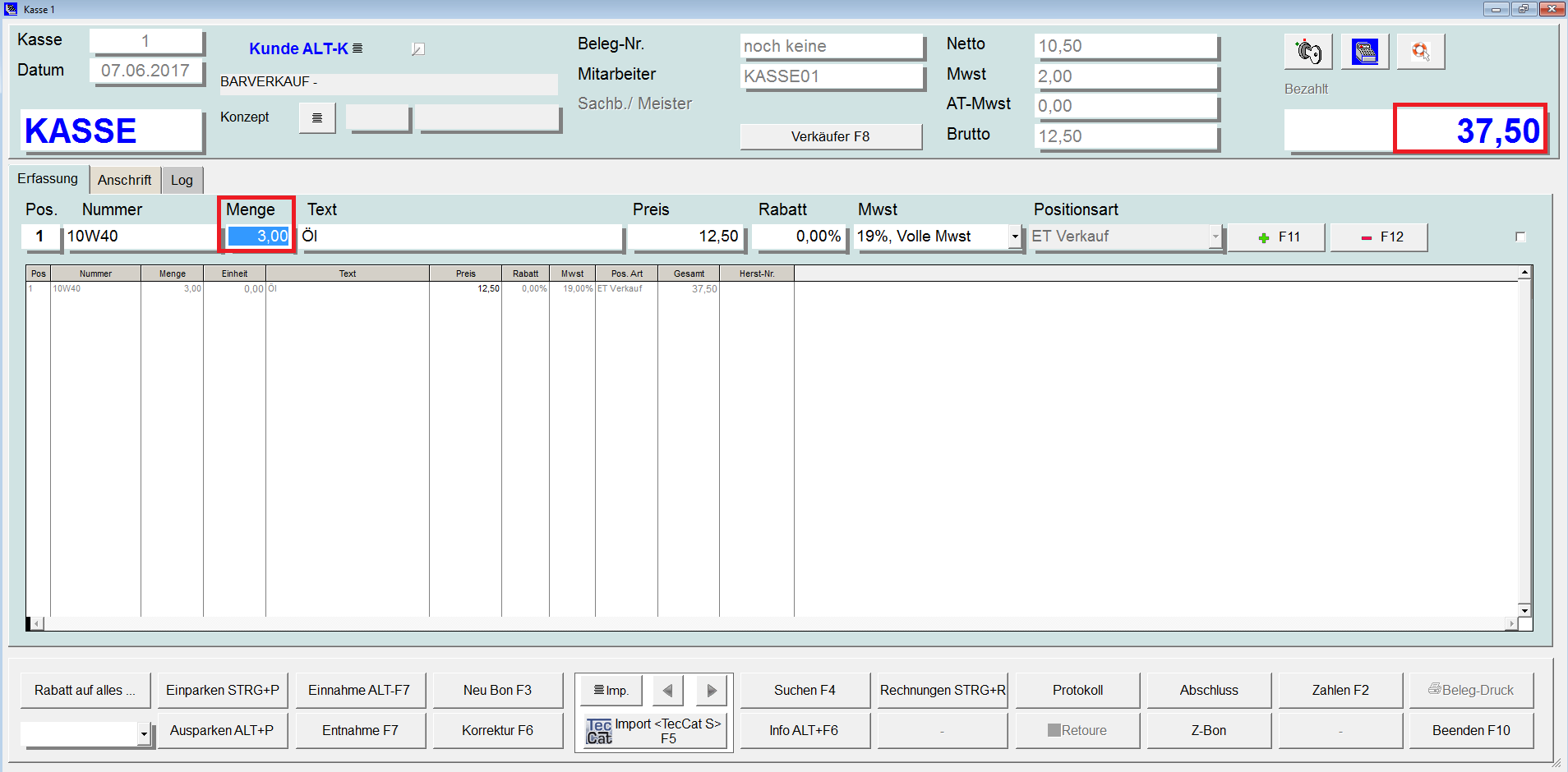Click the Herst-Nr. column header
Image resolution: width=1568 pixels, height=772 pixels.
click(757, 273)
